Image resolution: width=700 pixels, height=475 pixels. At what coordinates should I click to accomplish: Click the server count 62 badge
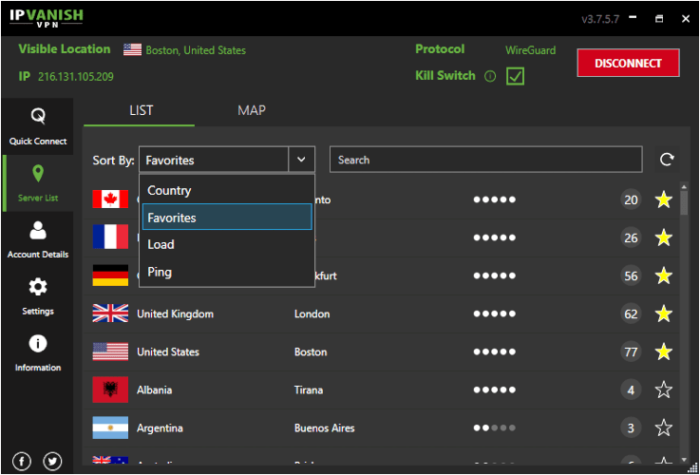coord(631,314)
